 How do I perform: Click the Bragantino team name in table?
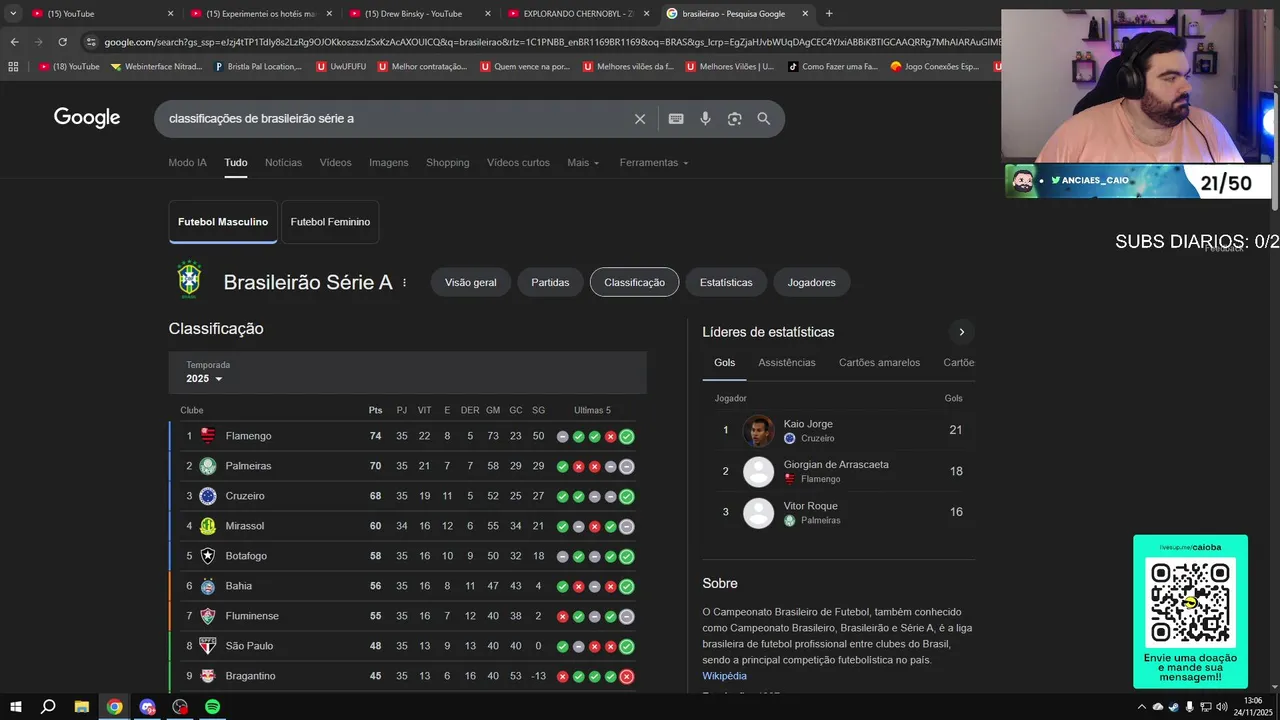click(x=250, y=676)
